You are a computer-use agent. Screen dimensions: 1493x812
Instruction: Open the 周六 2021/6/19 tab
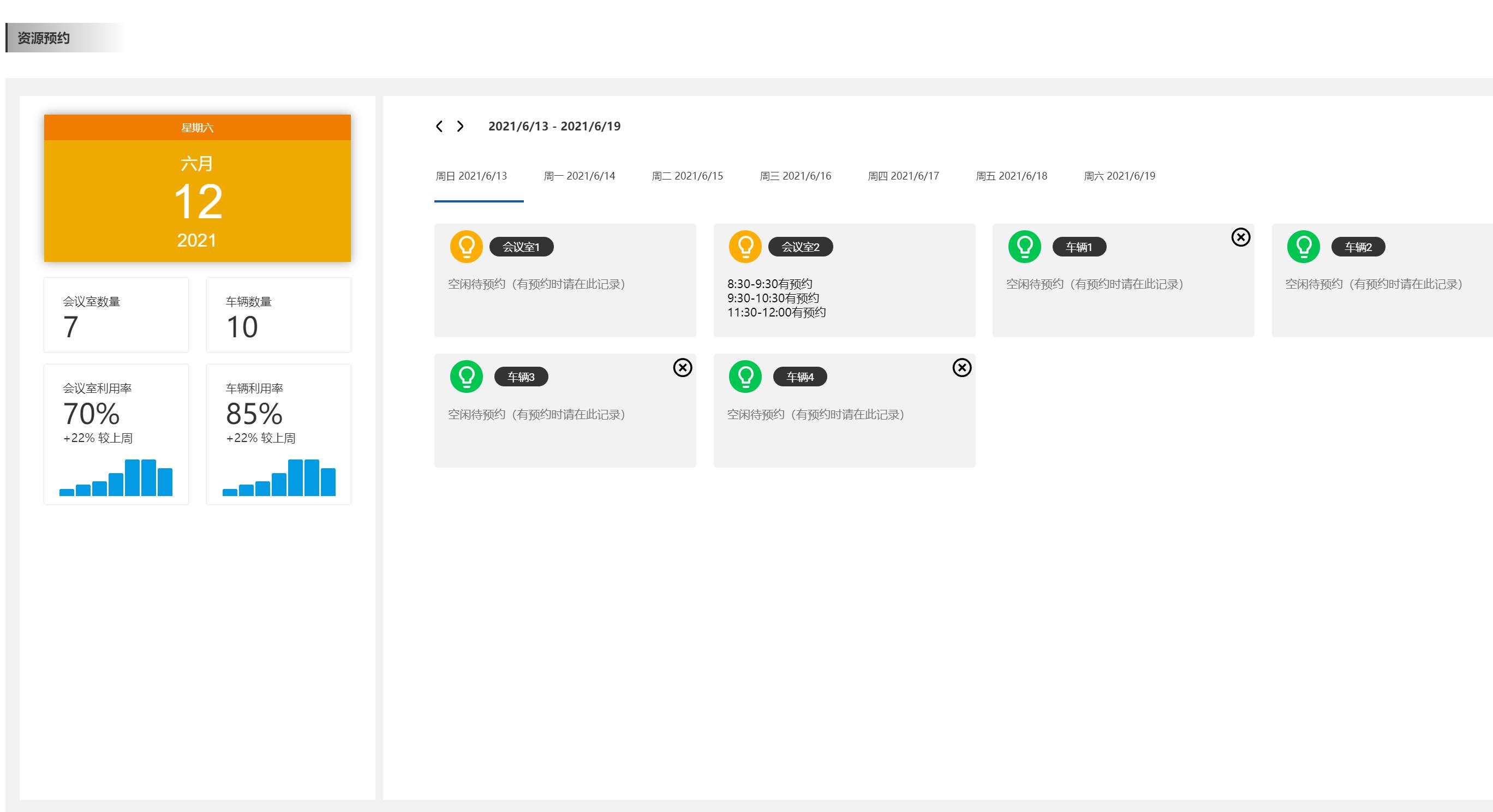click(x=1120, y=176)
